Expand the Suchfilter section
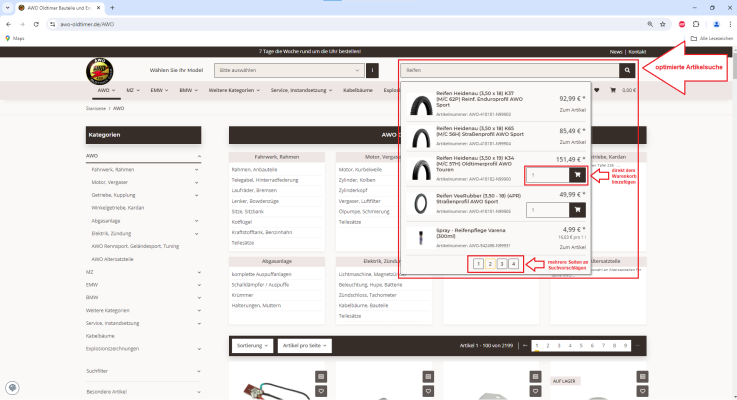Viewport: 737px width, 400px height. (199, 371)
